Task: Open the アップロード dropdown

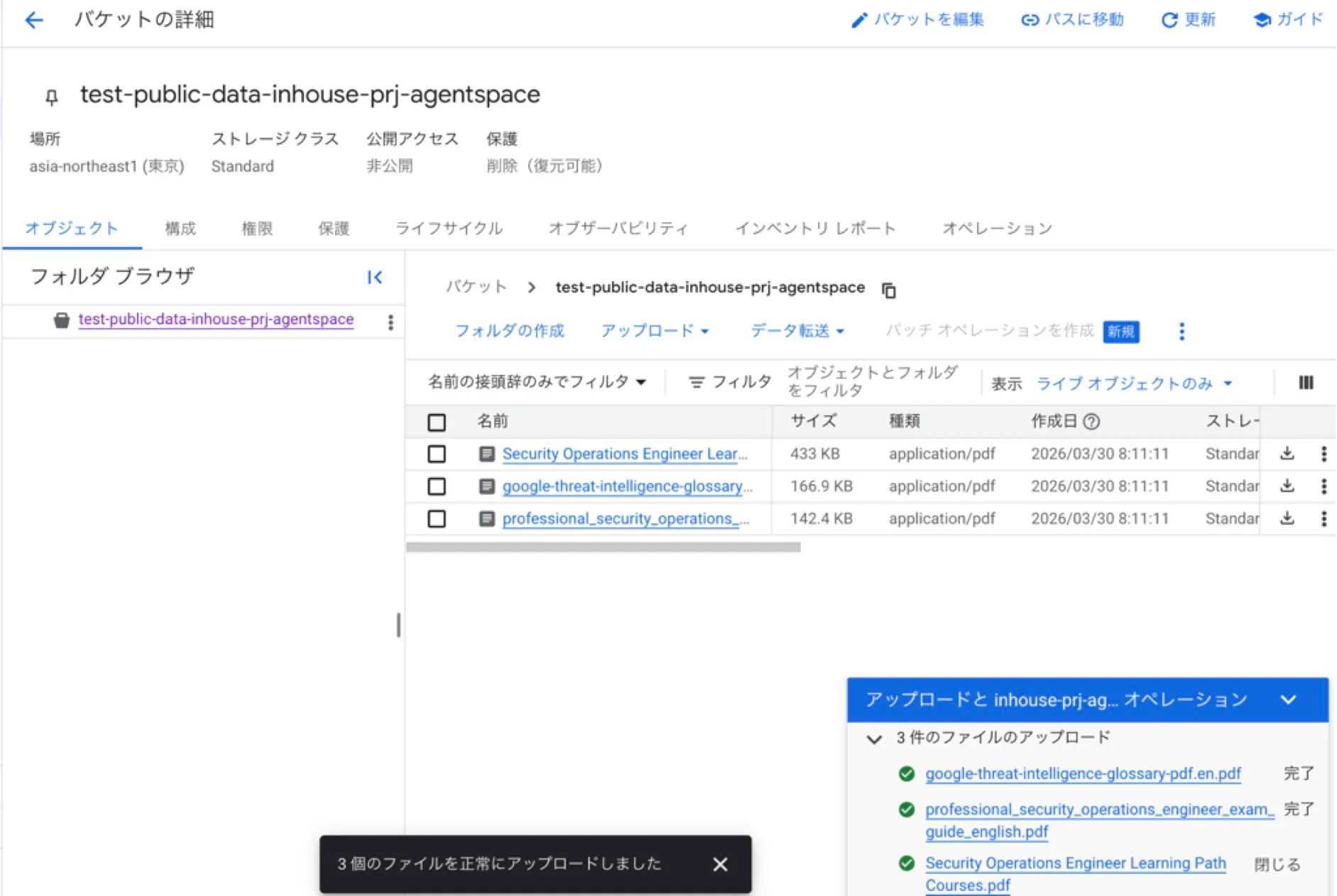Action: click(x=653, y=330)
